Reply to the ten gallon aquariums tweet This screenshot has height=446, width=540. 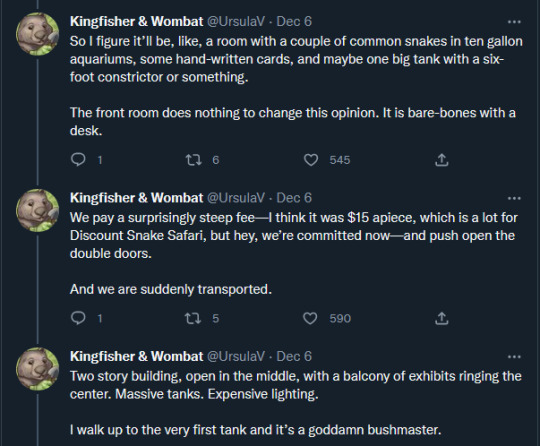click(x=78, y=160)
